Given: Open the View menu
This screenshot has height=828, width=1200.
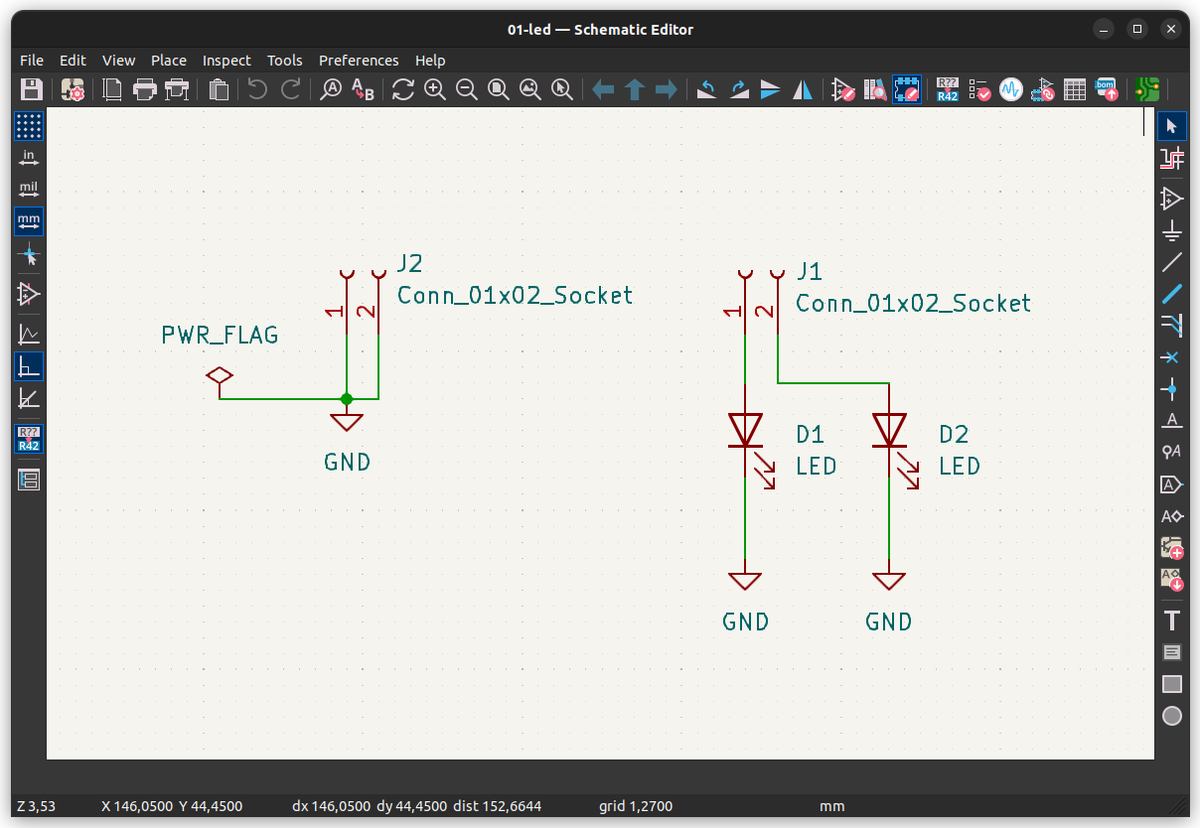Looking at the screenshot, I should 118,60.
